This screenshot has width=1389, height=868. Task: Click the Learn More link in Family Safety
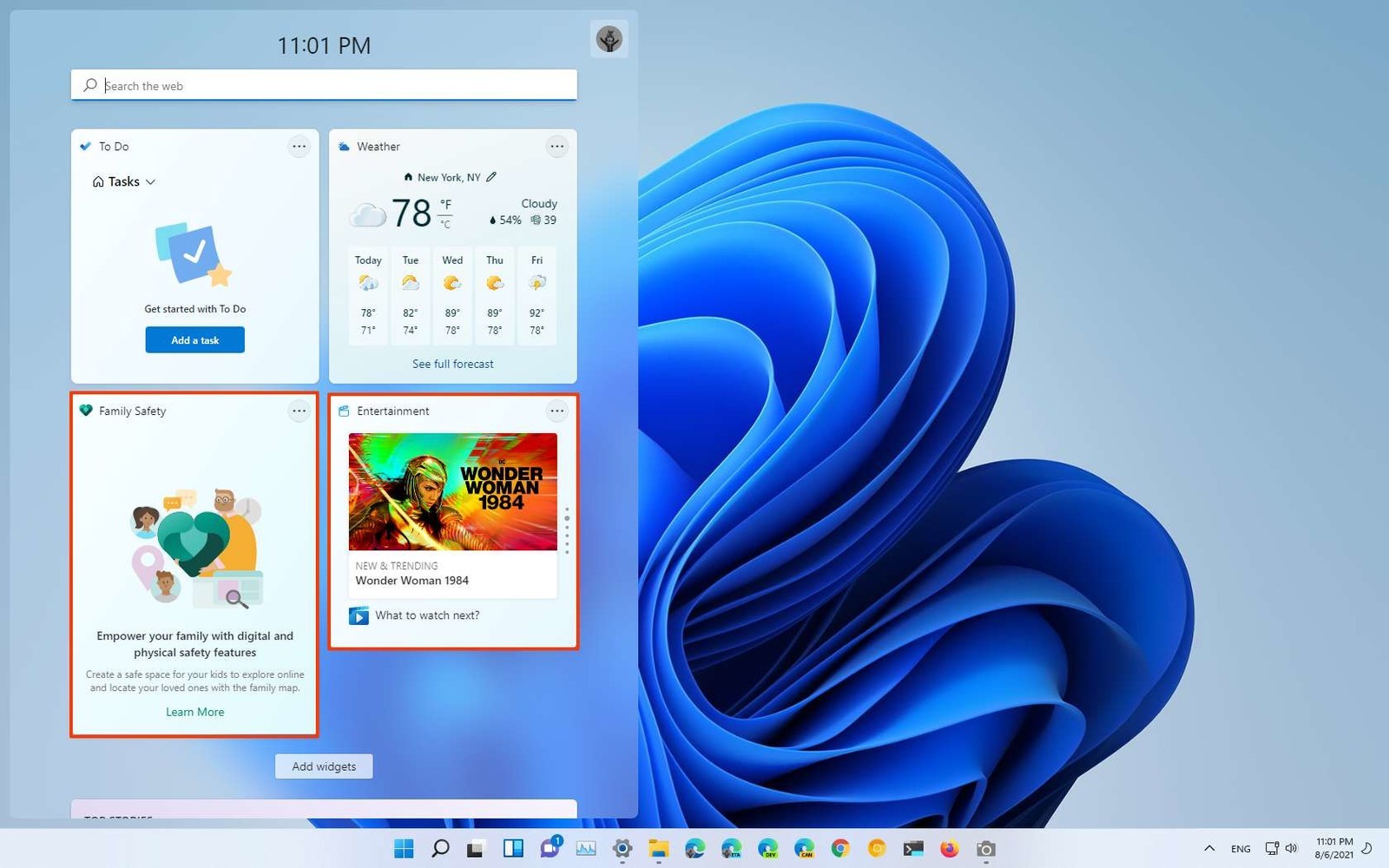click(195, 712)
